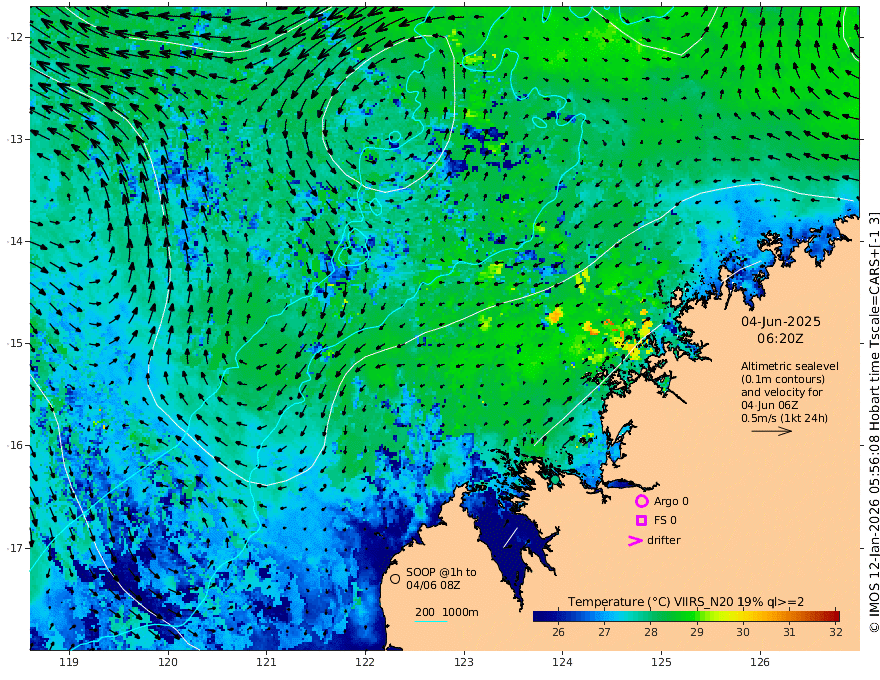The image size is (880, 680).
Task: Click latitude axis label -14
Action: tap(15, 241)
